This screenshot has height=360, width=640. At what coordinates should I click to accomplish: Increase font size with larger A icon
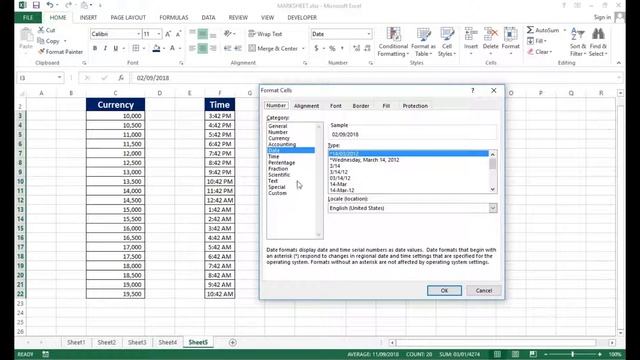(x=168, y=34)
